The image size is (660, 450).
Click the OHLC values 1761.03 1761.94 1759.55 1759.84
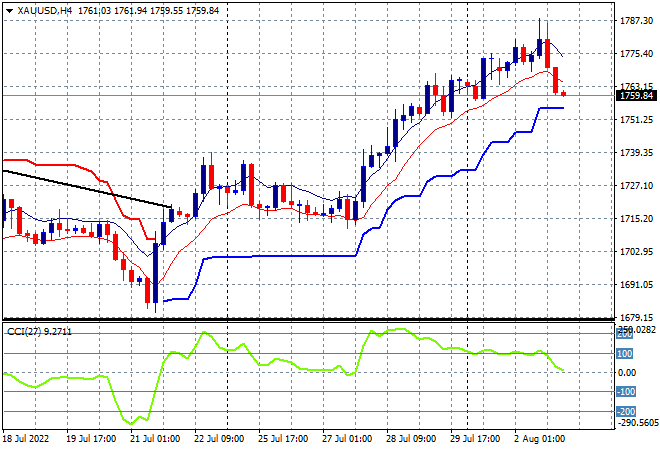point(149,11)
